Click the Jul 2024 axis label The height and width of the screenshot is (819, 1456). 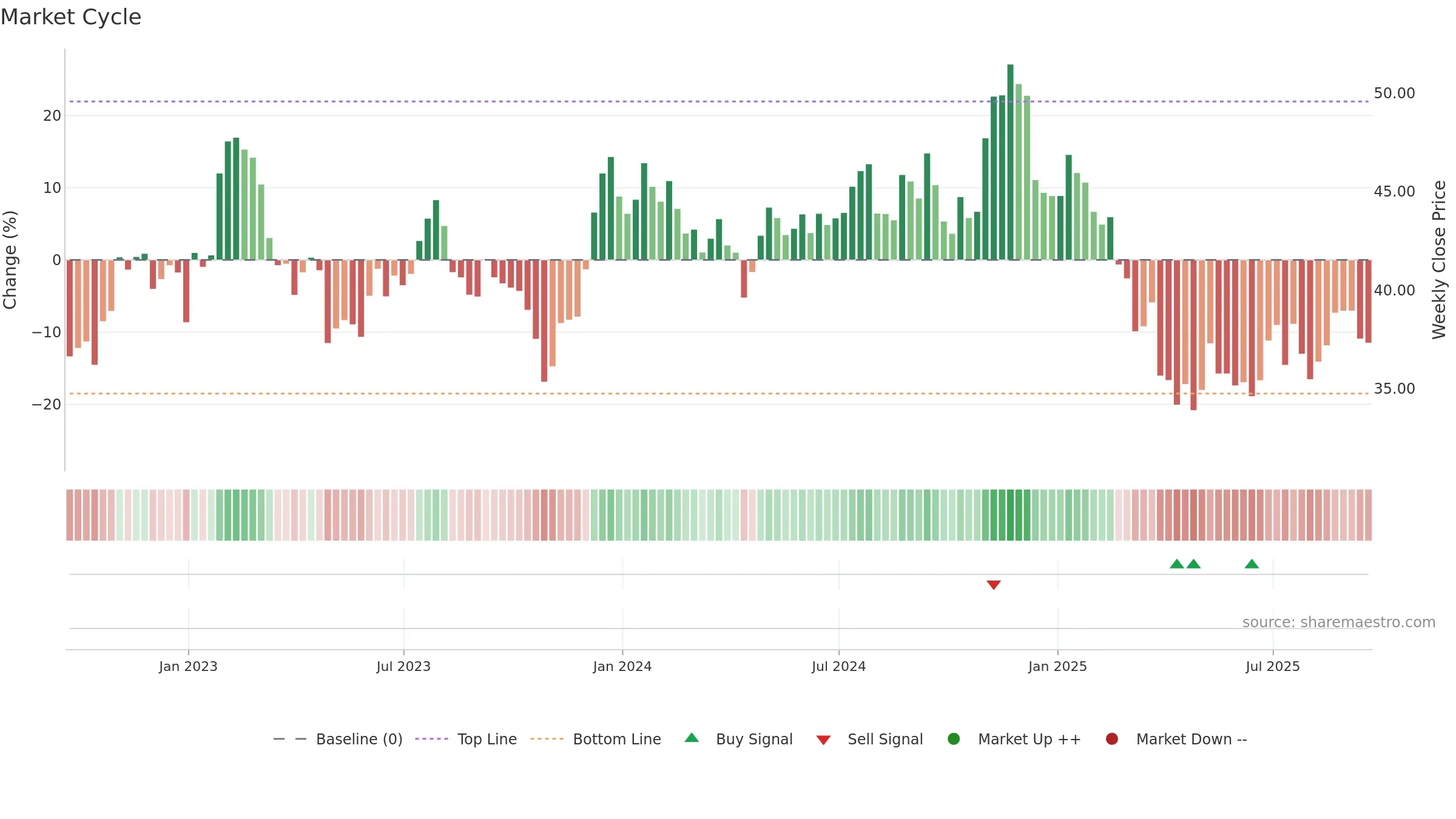839,667
